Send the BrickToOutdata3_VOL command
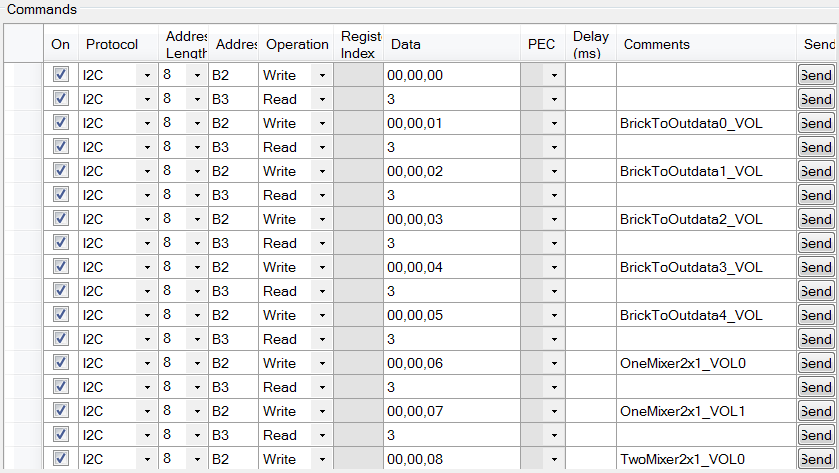This screenshot has height=473, width=839. tap(816, 267)
